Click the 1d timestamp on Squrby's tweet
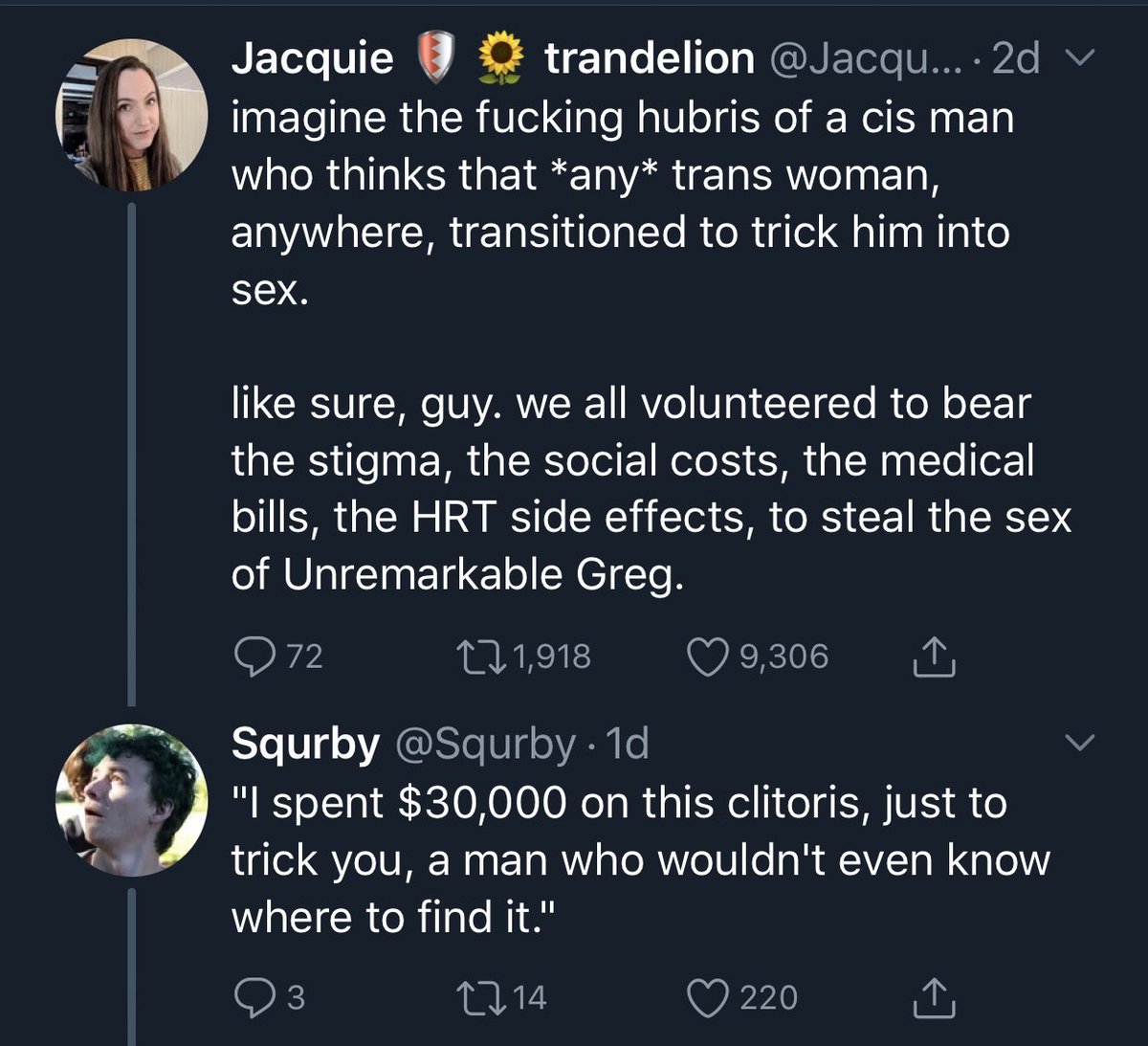Screen dimensions: 1148x1046 (x=628, y=744)
